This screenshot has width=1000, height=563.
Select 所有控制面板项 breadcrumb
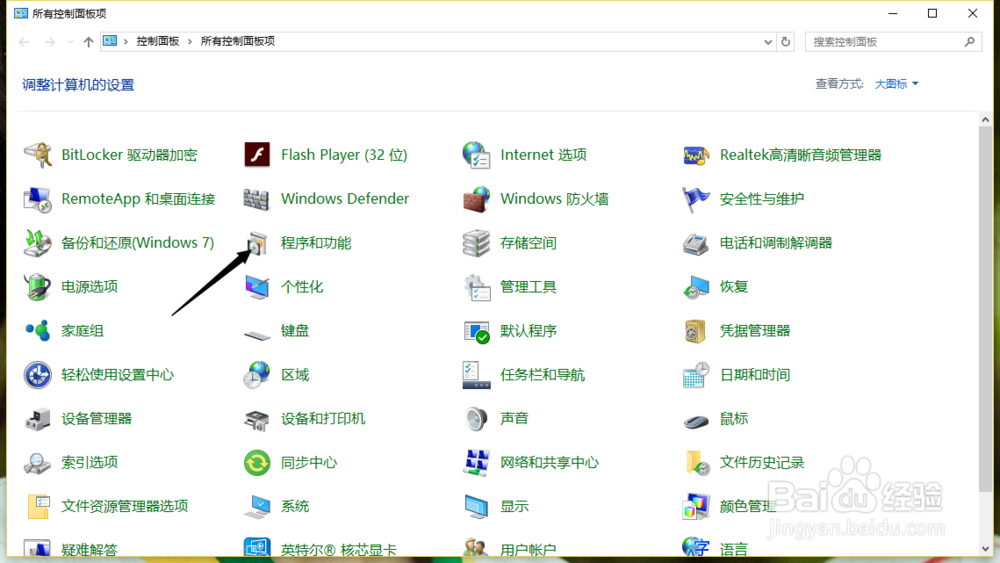[237, 41]
